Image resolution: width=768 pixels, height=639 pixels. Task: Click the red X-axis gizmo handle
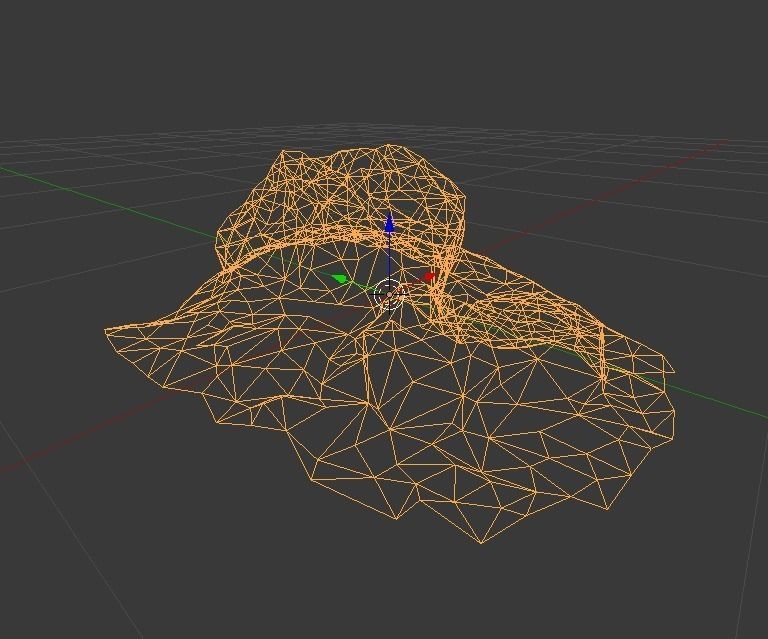pos(430,277)
